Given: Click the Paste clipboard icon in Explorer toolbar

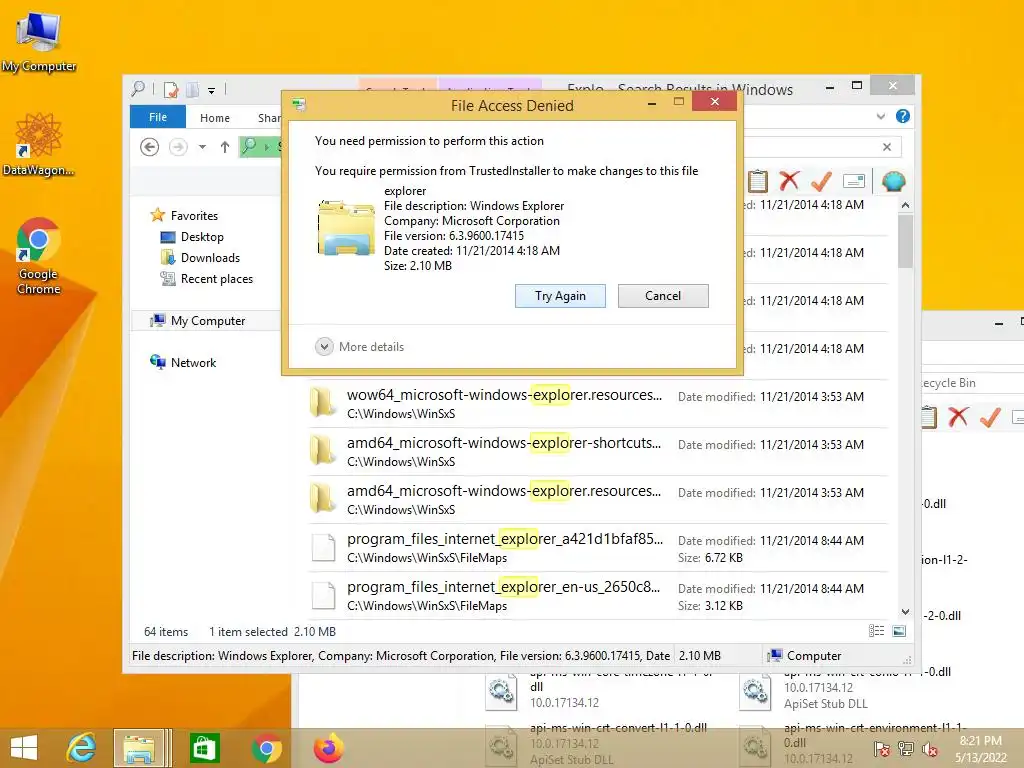Looking at the screenshot, I should point(758,181).
